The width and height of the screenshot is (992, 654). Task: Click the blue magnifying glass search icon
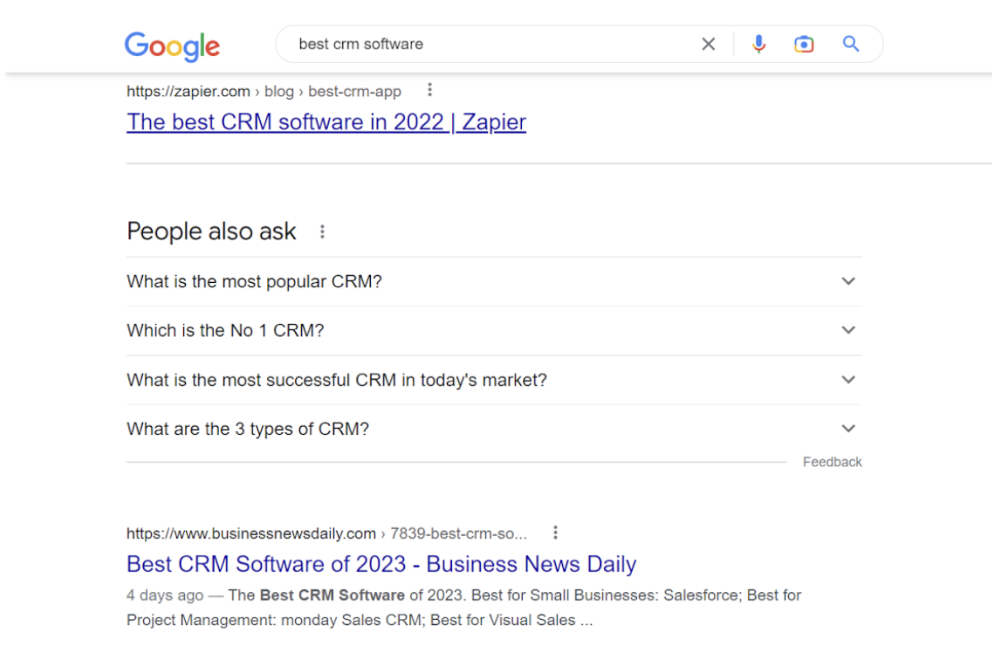850,44
